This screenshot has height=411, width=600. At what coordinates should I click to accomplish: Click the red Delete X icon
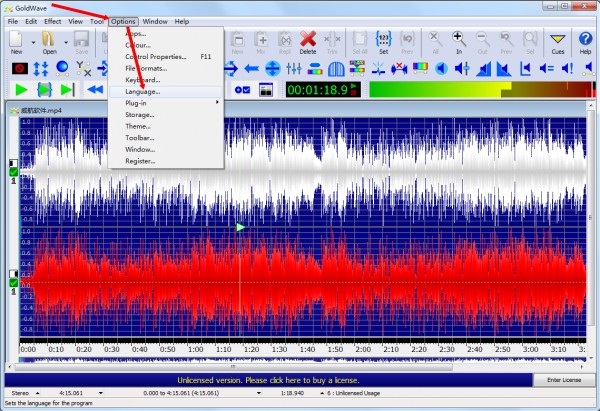click(x=308, y=42)
